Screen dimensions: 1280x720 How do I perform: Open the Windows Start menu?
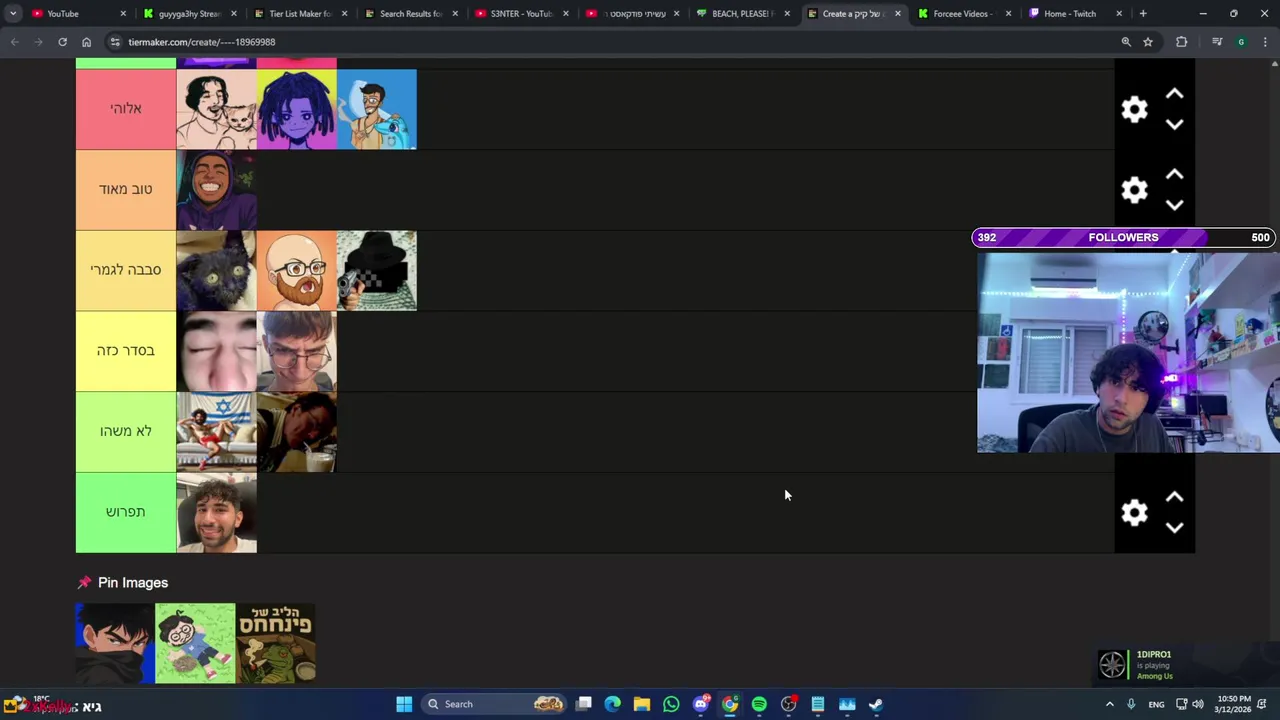(x=404, y=704)
